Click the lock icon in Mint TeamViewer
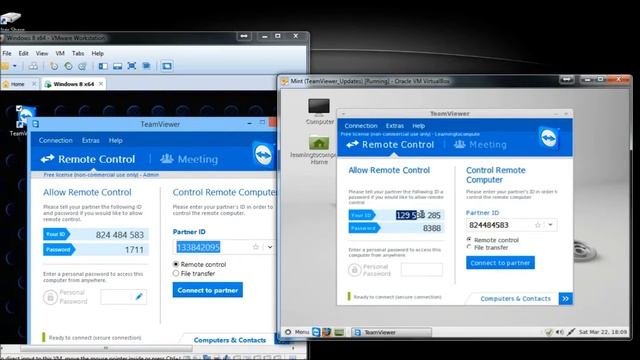The image size is (640, 360). click(x=354, y=270)
